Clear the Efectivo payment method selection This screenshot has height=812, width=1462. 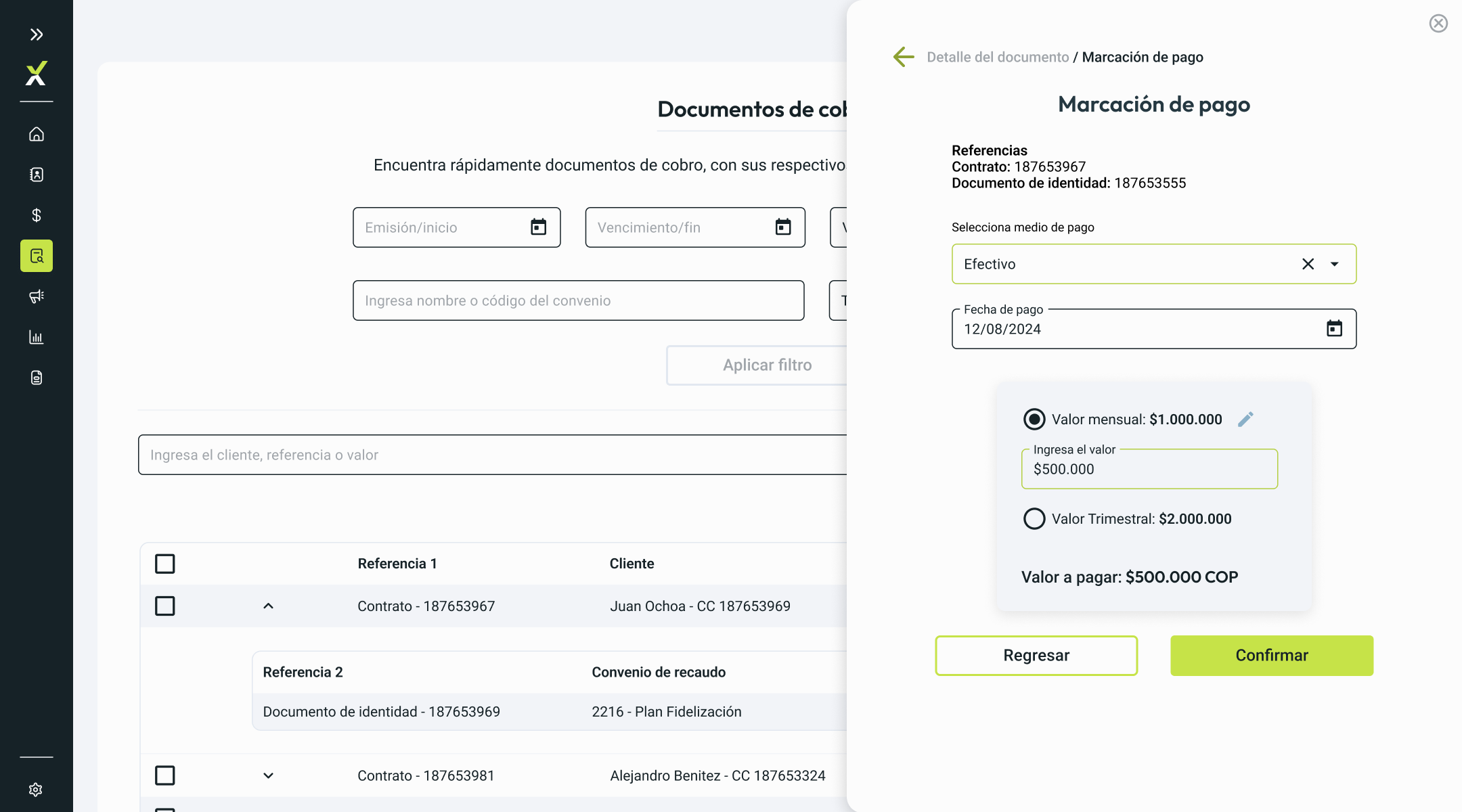pyautogui.click(x=1308, y=264)
